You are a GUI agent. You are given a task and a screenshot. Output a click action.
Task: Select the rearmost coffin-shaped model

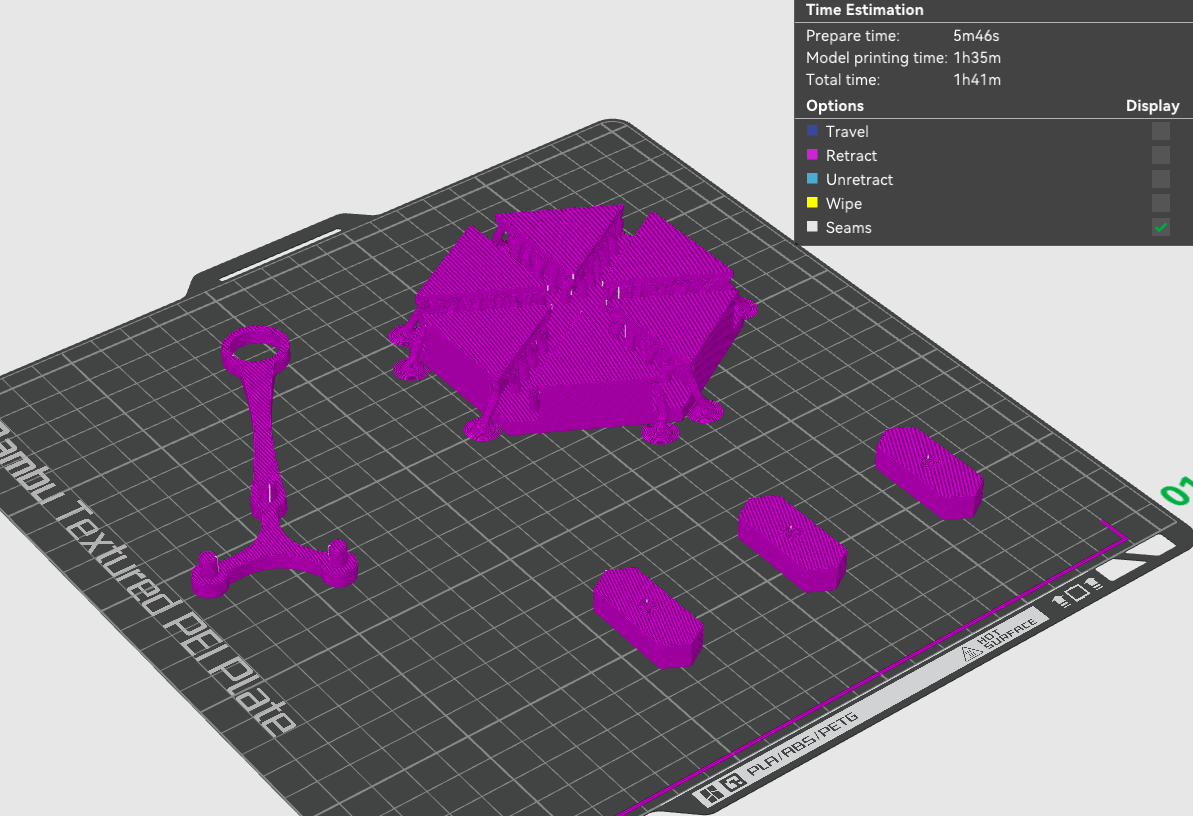coord(929,472)
